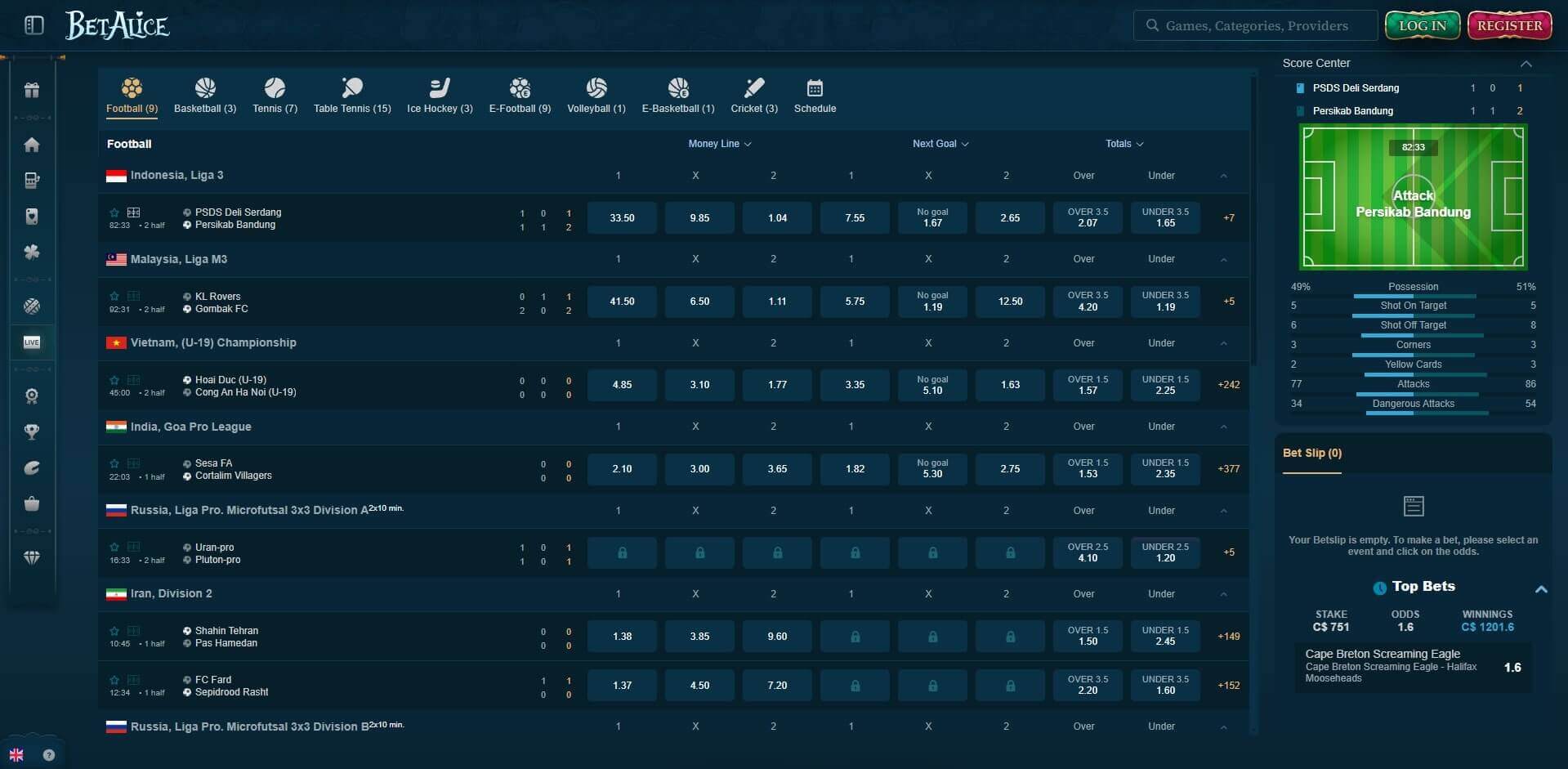Open the trophy tournaments icon in sidebar
Viewport: 1568px width, 769px height.
click(x=32, y=431)
